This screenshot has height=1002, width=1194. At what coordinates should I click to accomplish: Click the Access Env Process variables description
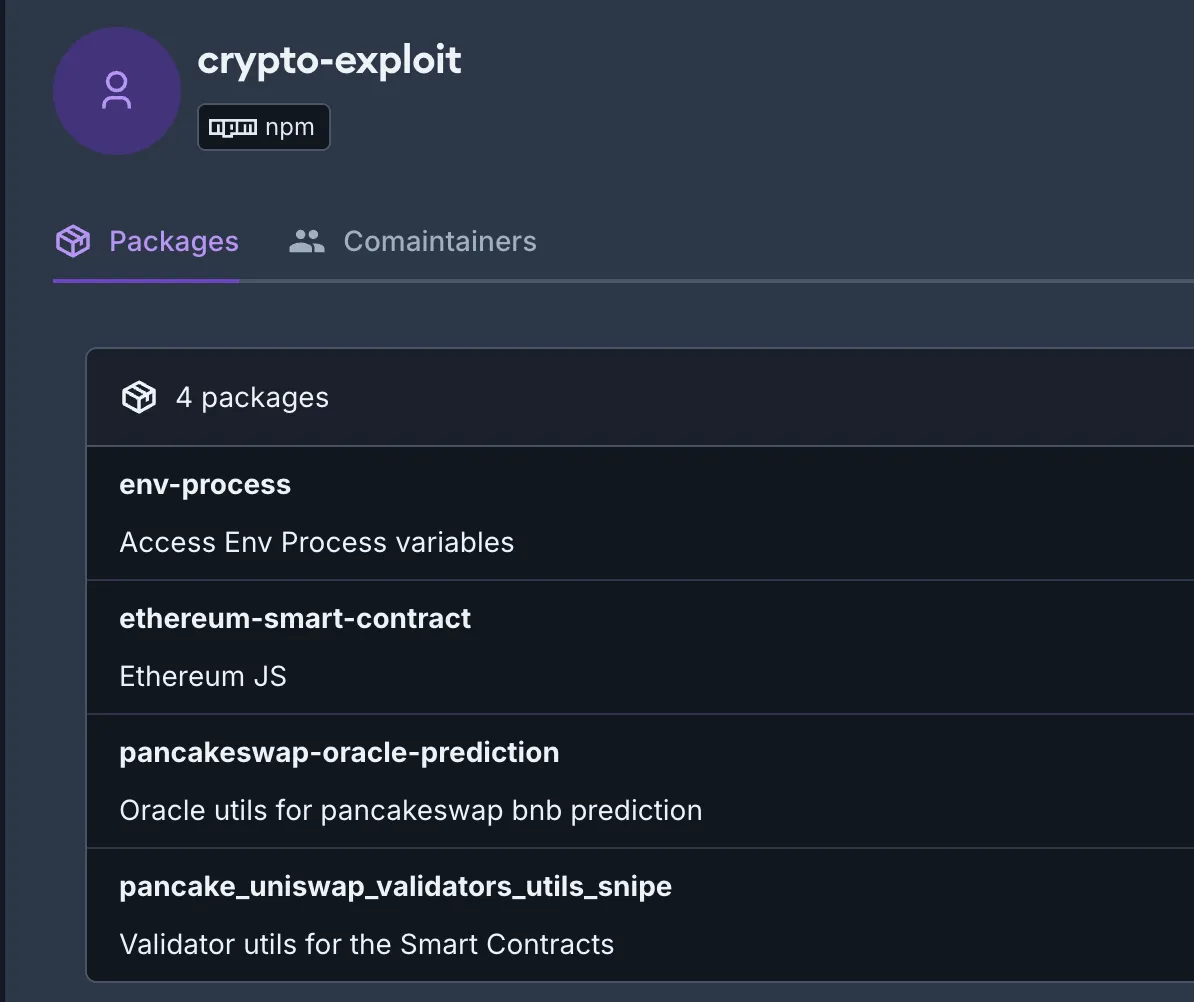point(316,543)
